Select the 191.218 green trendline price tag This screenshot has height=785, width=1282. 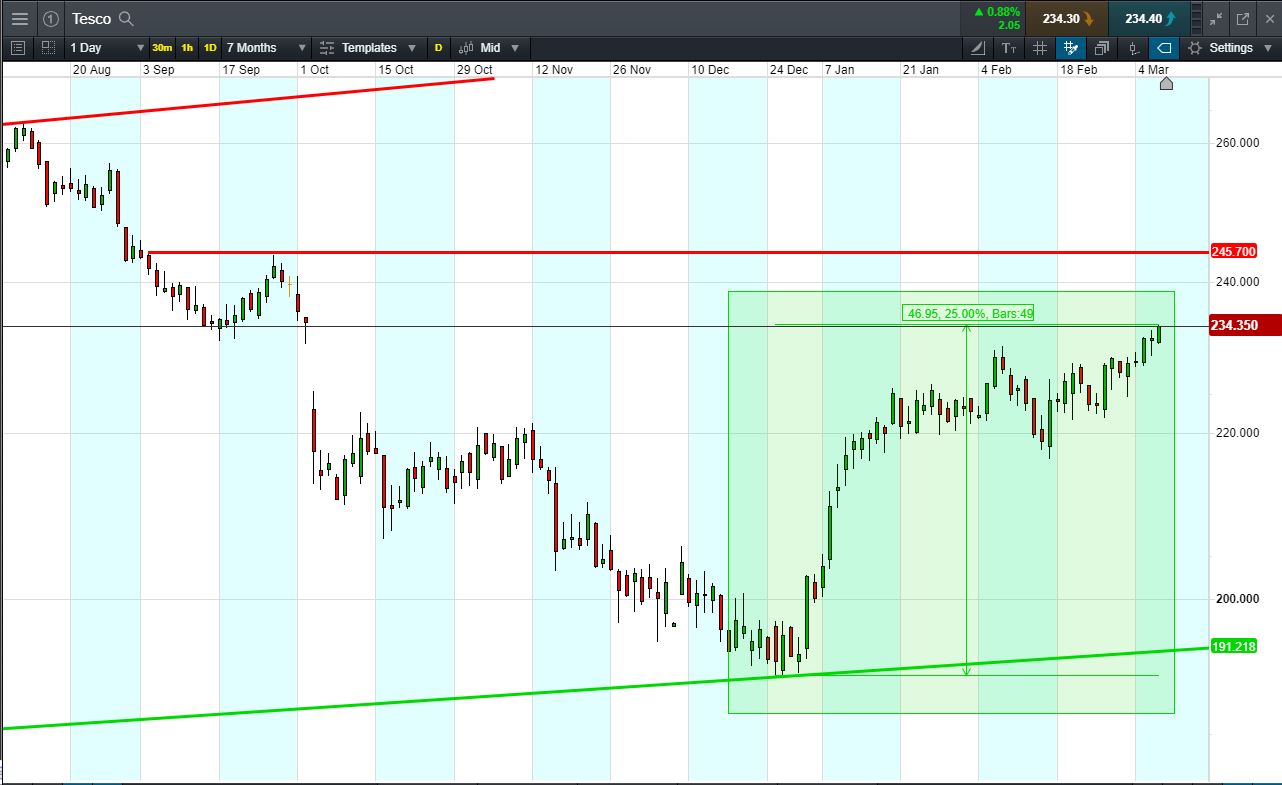click(x=1234, y=646)
